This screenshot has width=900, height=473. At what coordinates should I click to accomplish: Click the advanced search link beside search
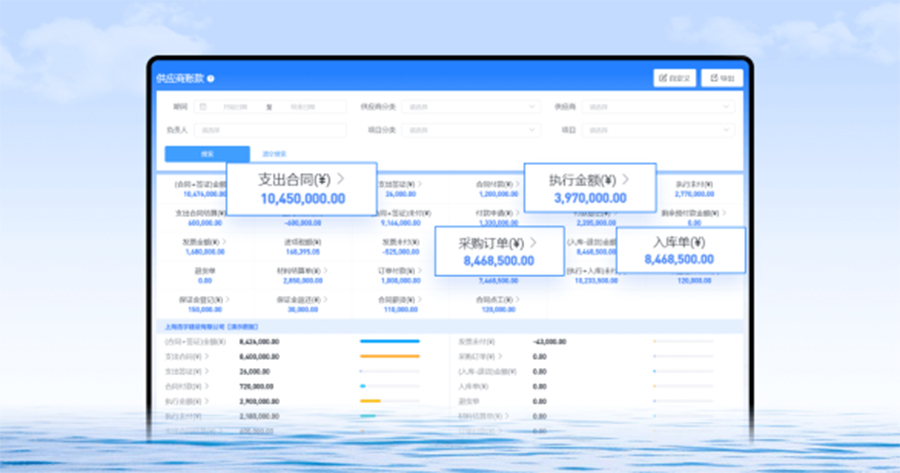point(274,154)
